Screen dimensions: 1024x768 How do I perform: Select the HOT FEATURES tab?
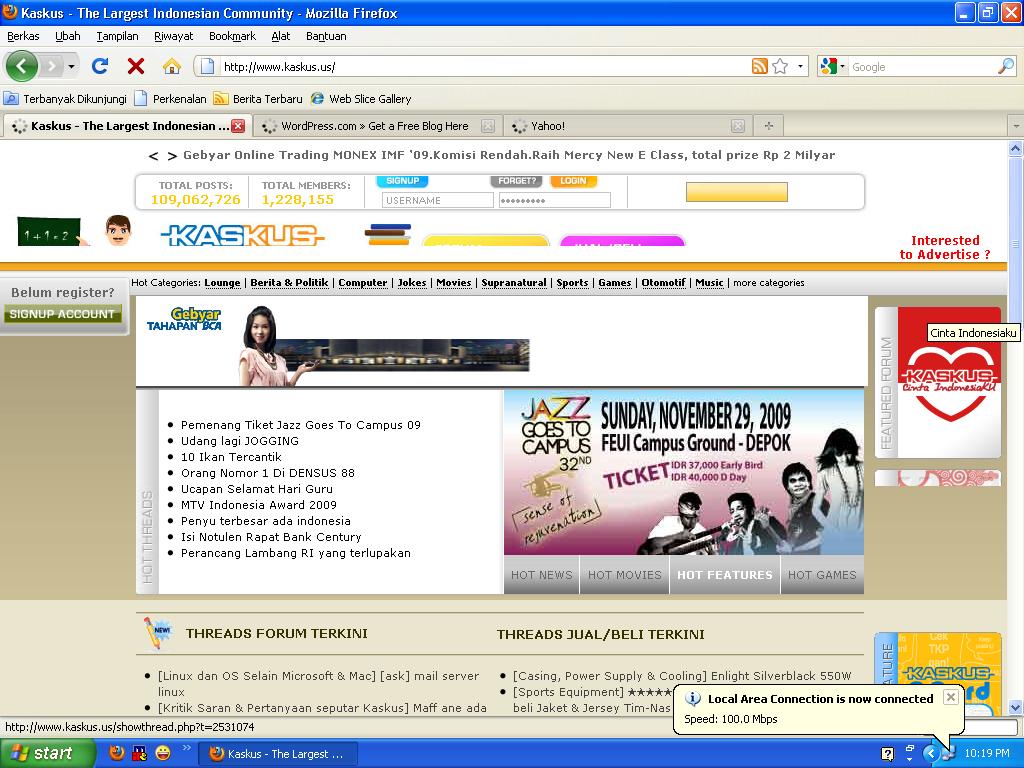tap(725, 575)
